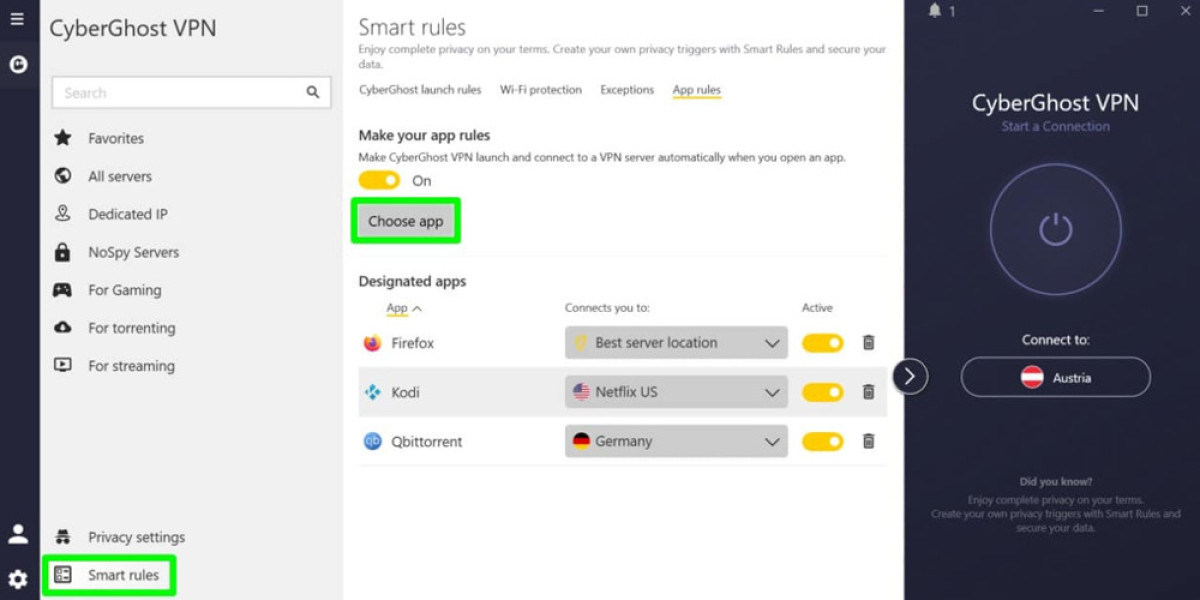Click the hamburger menu icon
The image size is (1200, 600).
17,19
